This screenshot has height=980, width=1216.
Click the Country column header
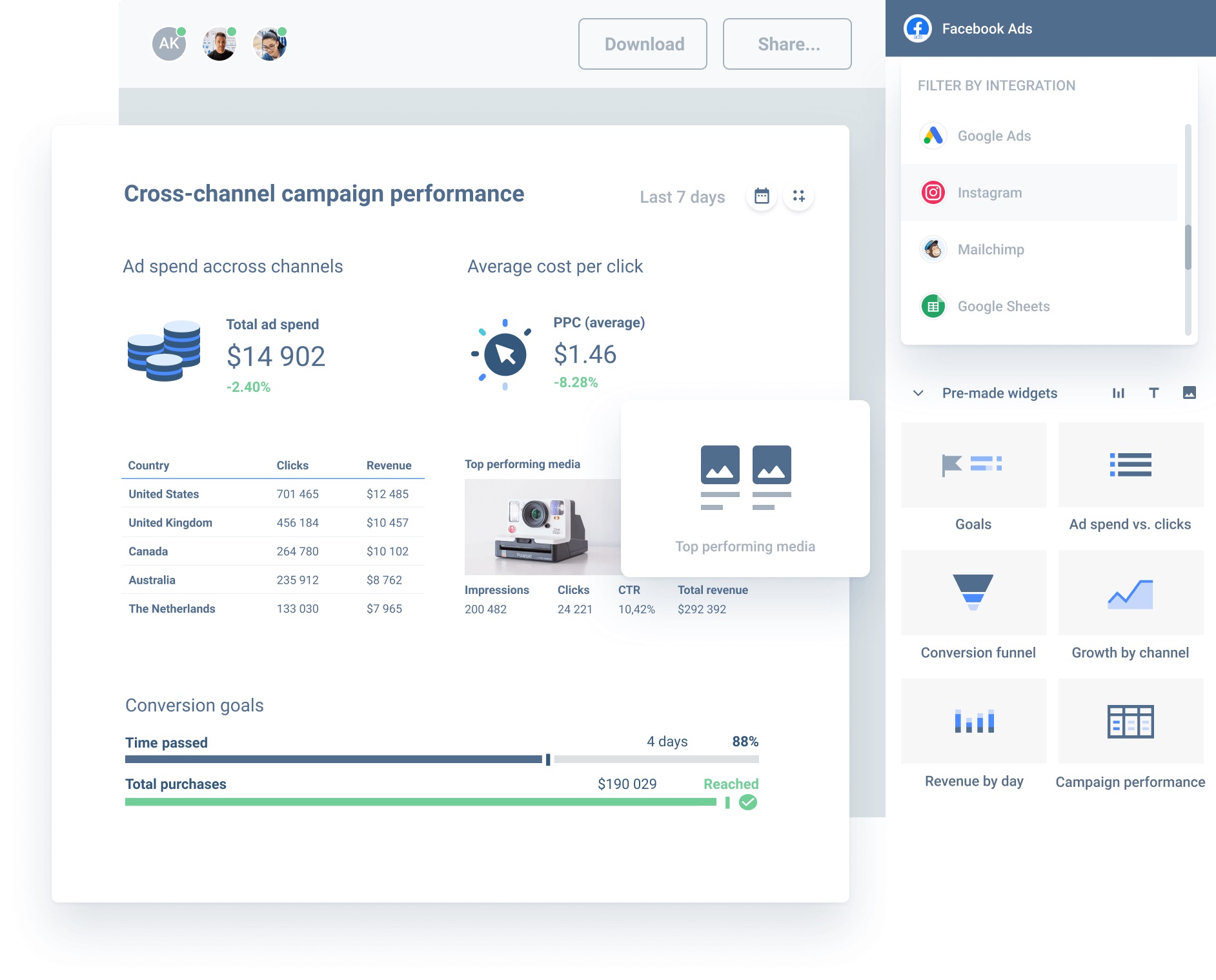pyautogui.click(x=148, y=465)
